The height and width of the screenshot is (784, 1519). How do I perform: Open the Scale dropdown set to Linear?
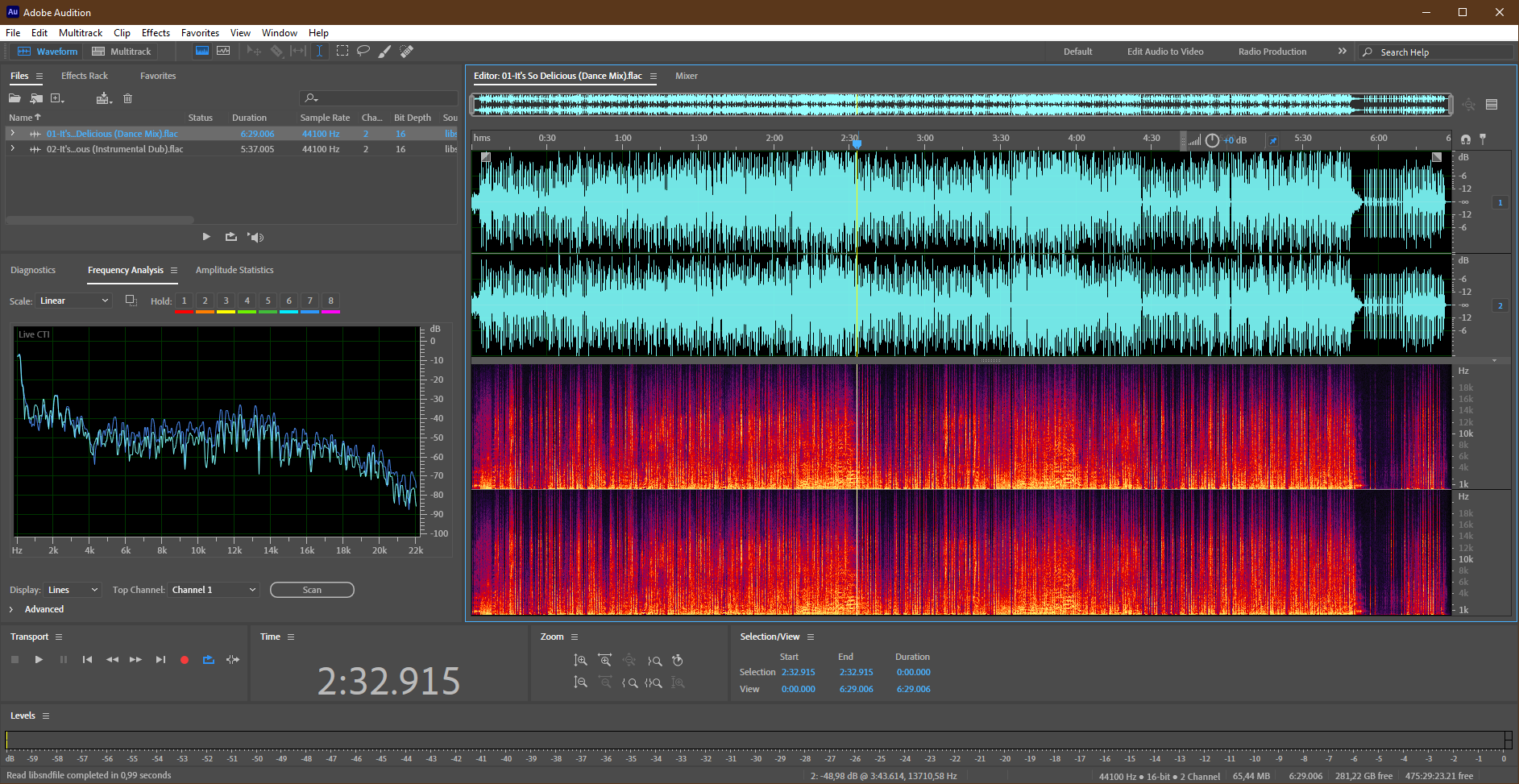(74, 301)
